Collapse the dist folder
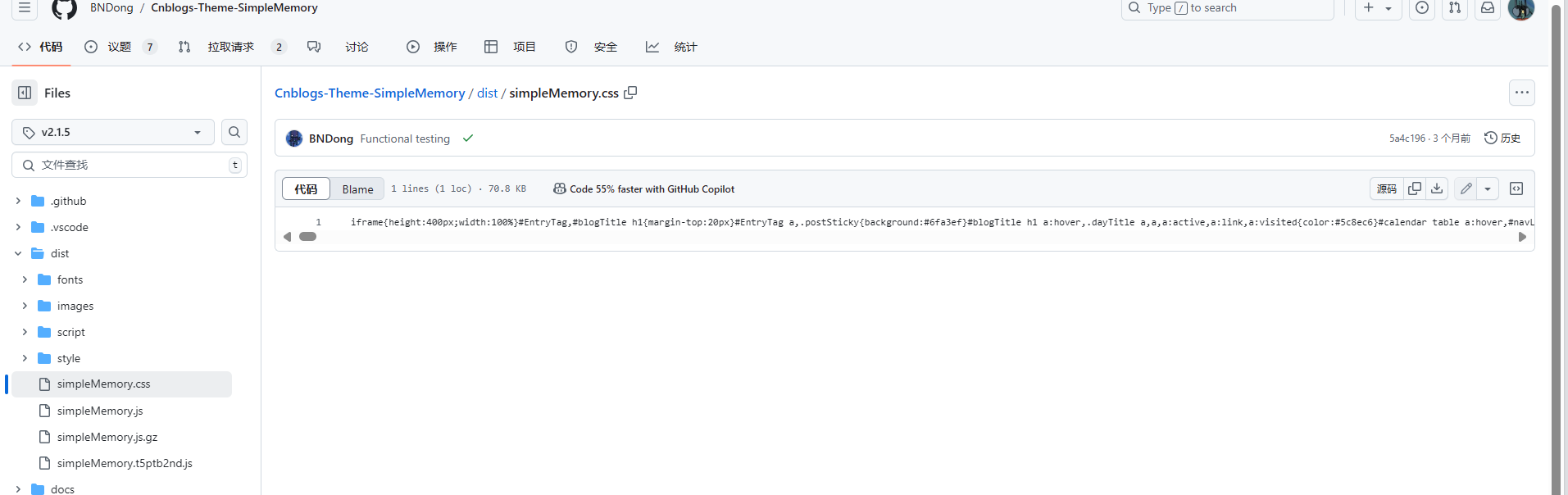The height and width of the screenshot is (495, 1568). [18, 253]
